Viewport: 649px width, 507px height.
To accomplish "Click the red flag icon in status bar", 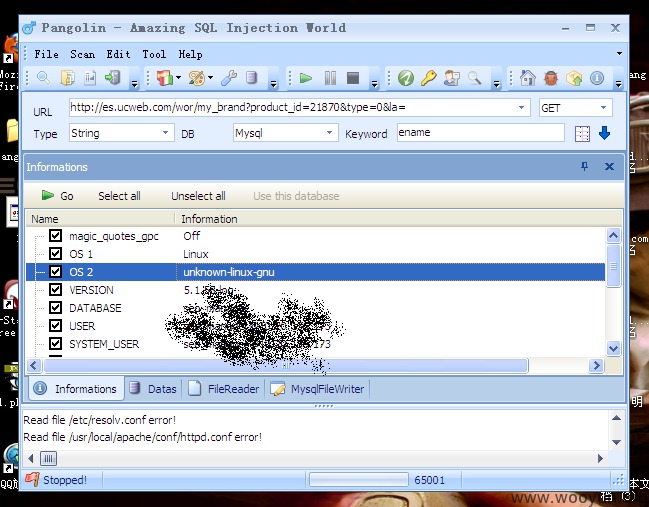I will coord(32,480).
